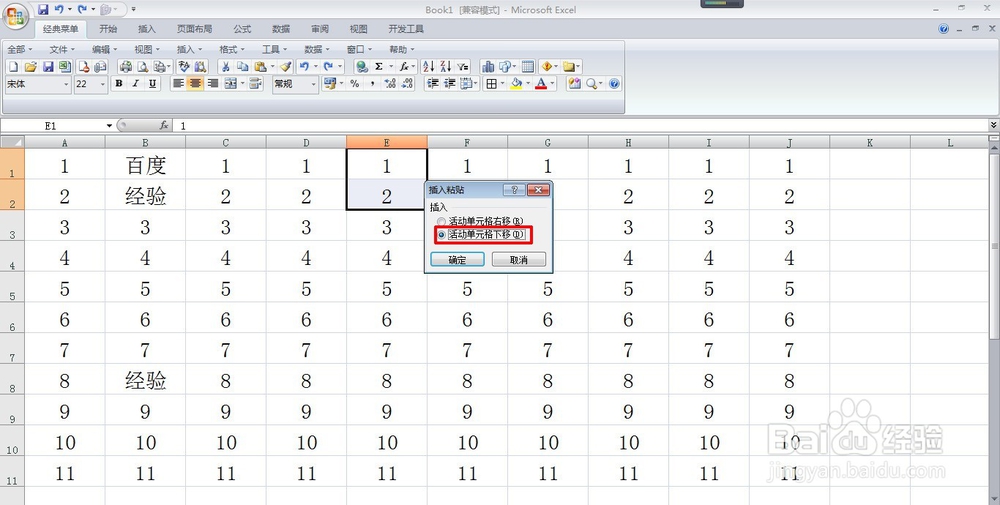
Task: Insert a column chart with the chart icon
Action: click(x=488, y=66)
